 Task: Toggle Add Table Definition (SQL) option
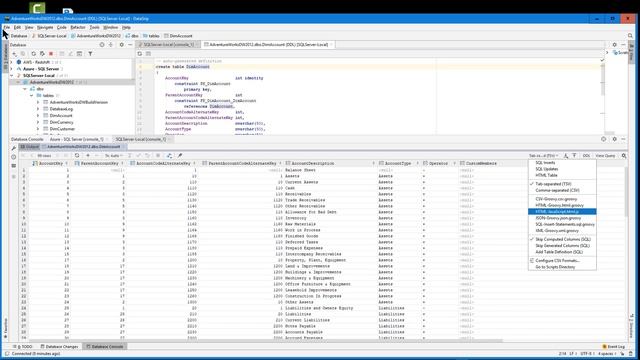pos(562,252)
